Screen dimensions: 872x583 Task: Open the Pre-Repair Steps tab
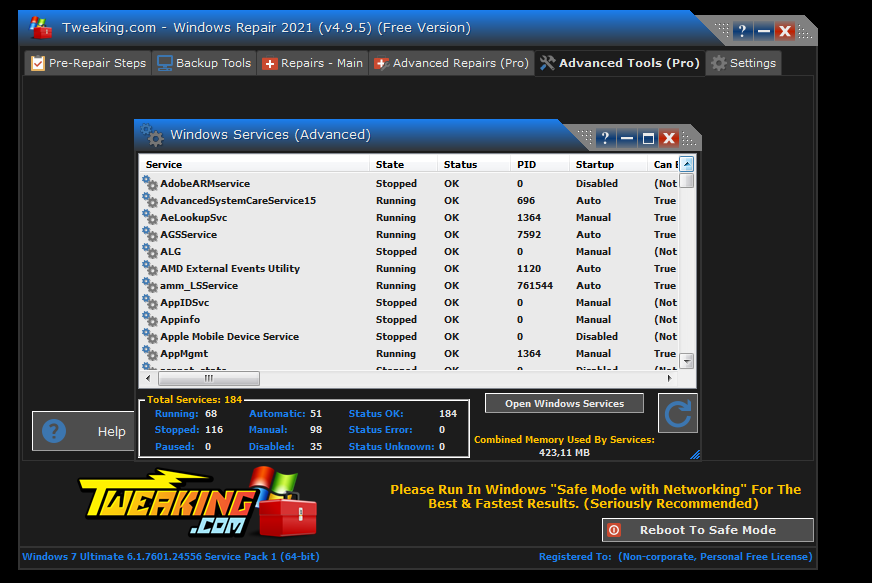tap(88, 63)
